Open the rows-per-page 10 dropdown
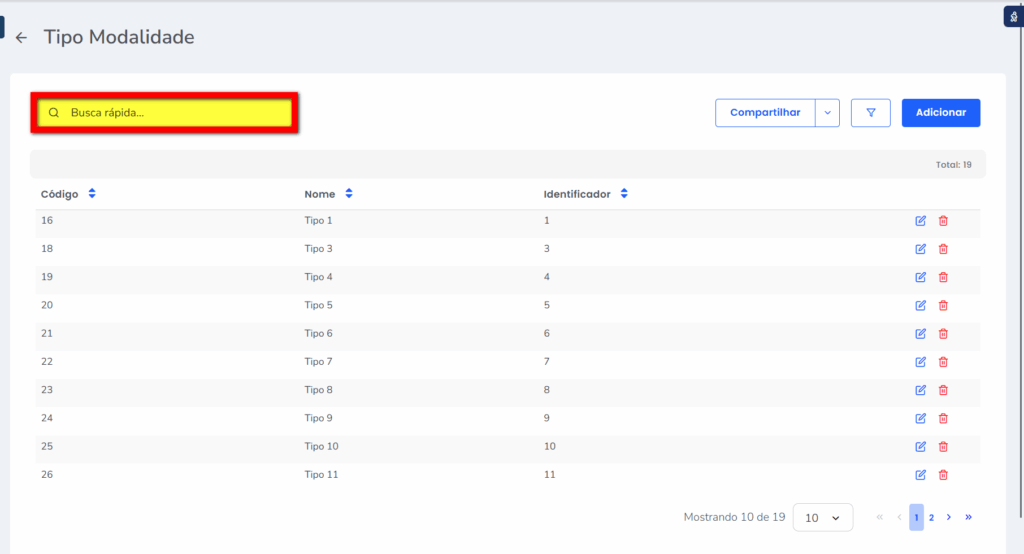The width and height of the screenshot is (1024, 554). tap(822, 517)
